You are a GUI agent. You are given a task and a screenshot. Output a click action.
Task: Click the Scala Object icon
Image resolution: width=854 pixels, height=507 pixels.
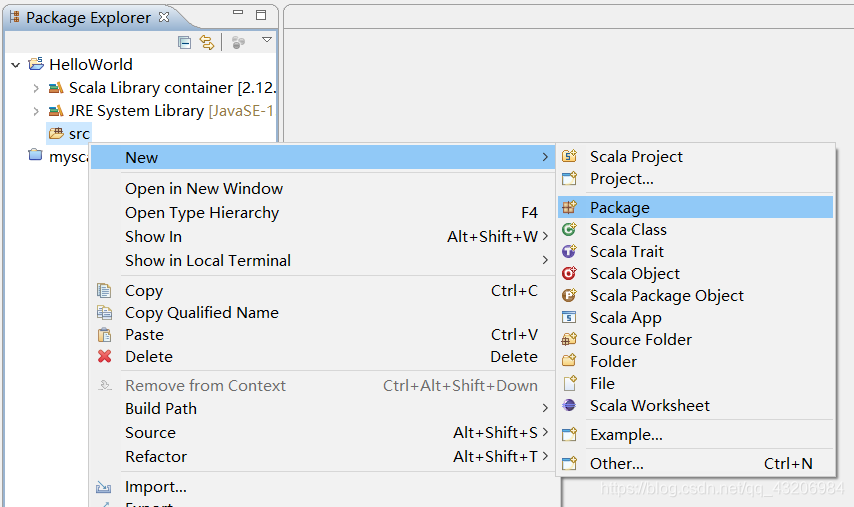point(569,273)
